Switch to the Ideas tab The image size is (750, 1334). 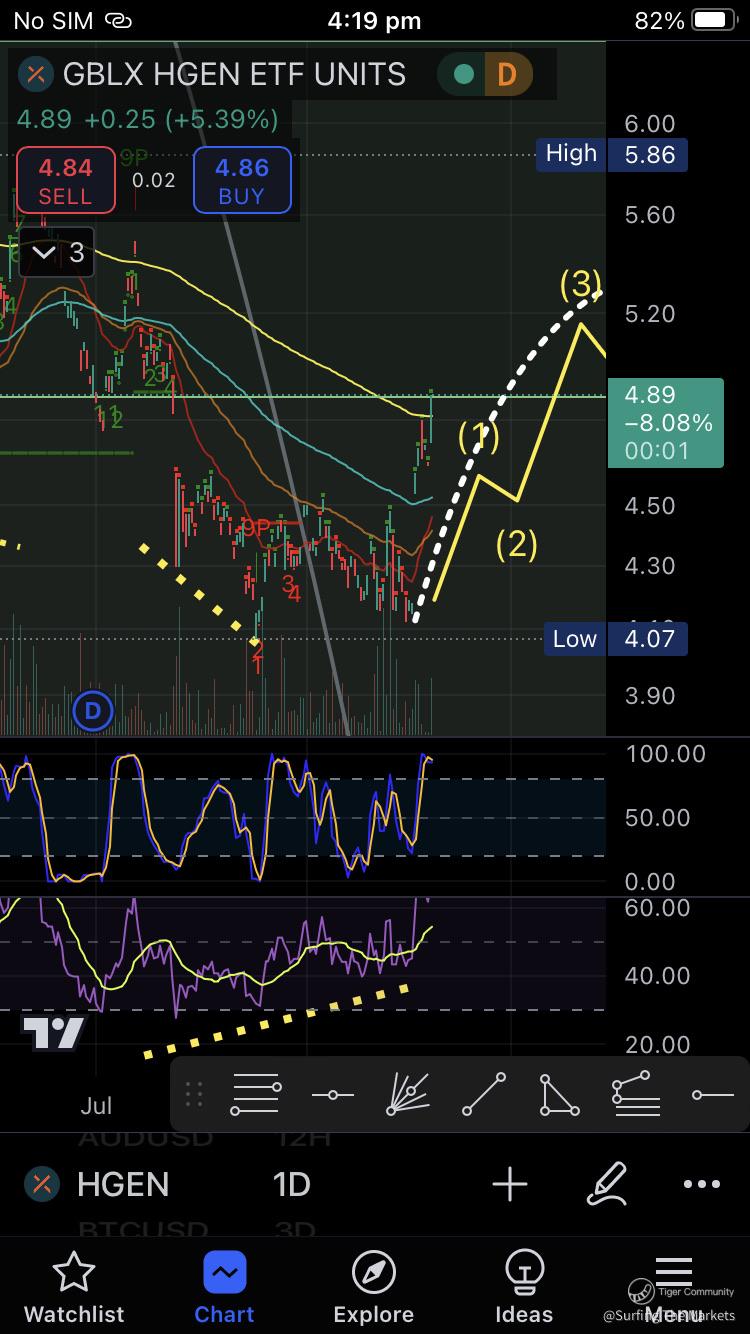point(524,1288)
